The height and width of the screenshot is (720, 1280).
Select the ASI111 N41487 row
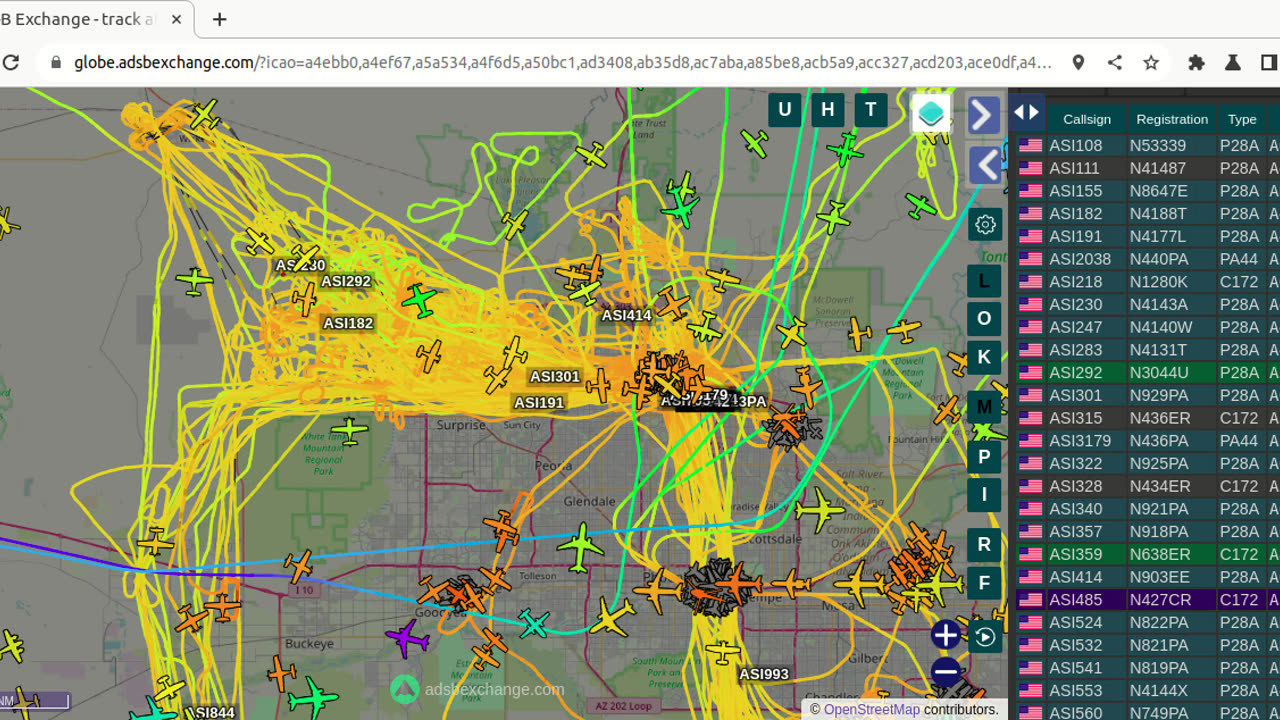[1147, 168]
